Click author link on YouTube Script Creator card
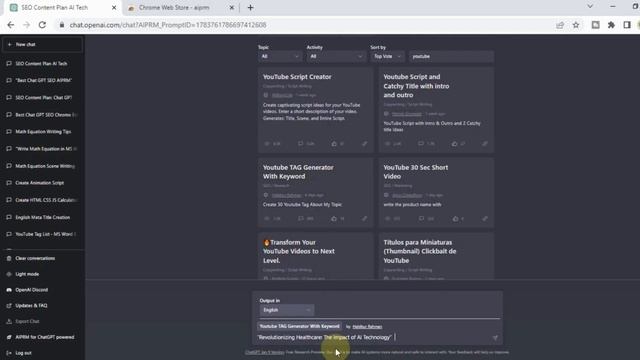Screen dimensions: 640x360 (282, 95)
